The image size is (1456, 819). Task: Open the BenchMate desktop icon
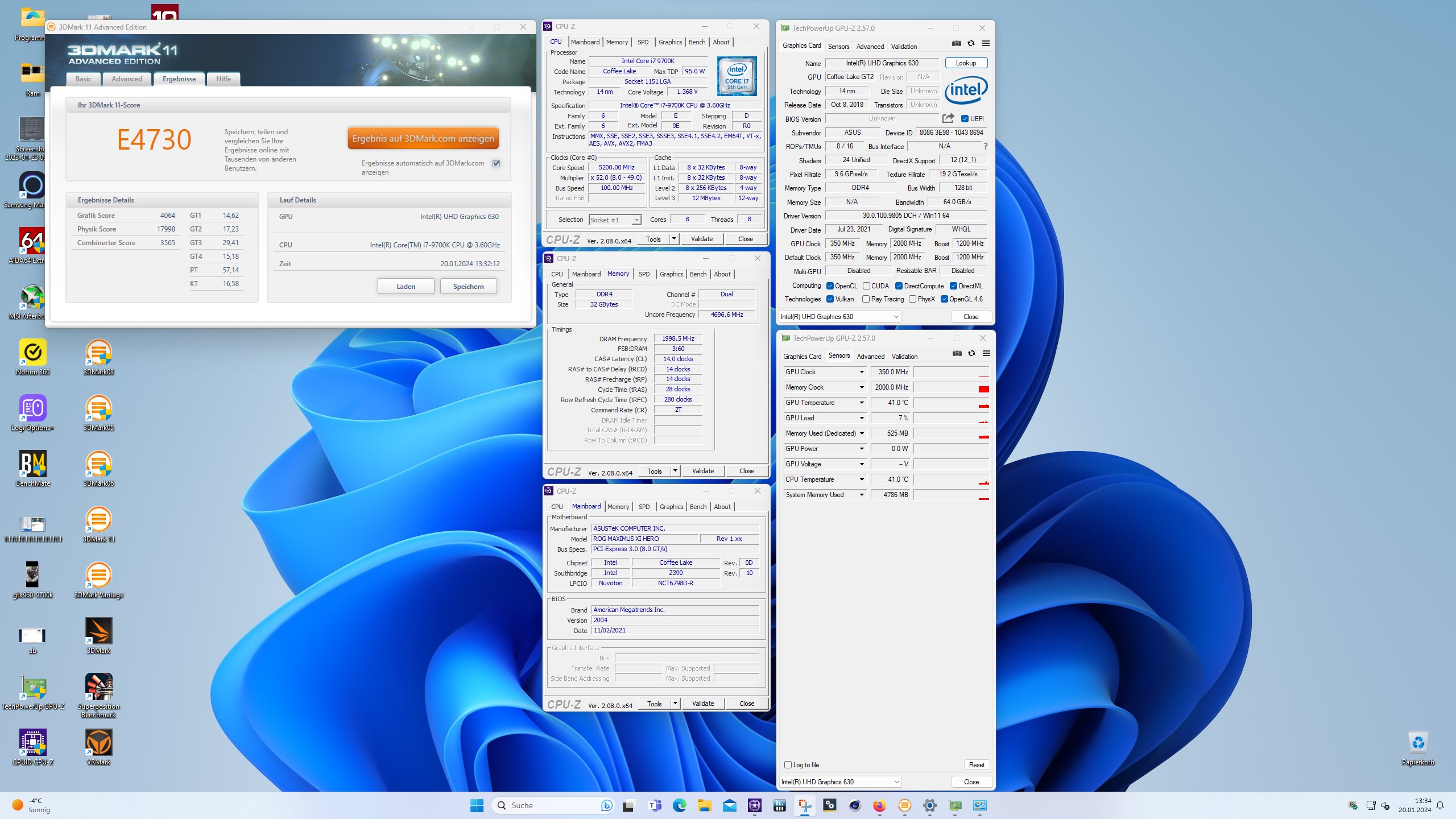(x=32, y=468)
